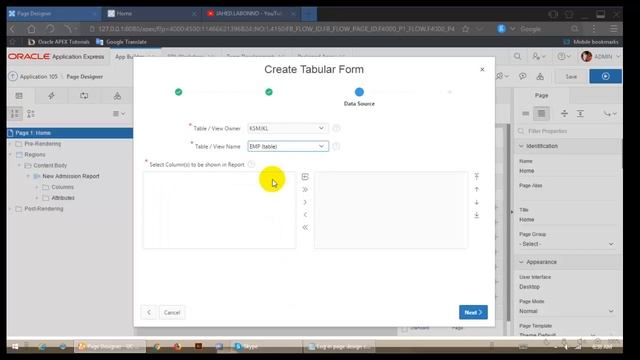Image resolution: width=640 pixels, height=360 pixels.
Task: Move selected column to bottom
Action: coord(476,215)
